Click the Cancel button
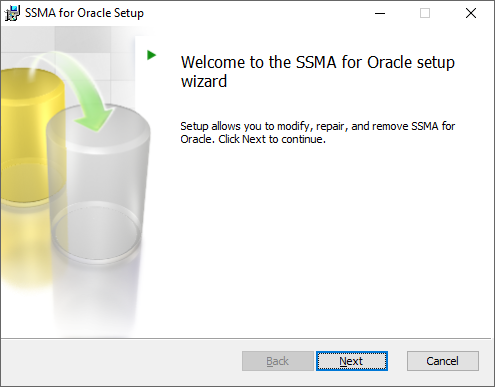This screenshot has width=495, height=387. pos(443,361)
